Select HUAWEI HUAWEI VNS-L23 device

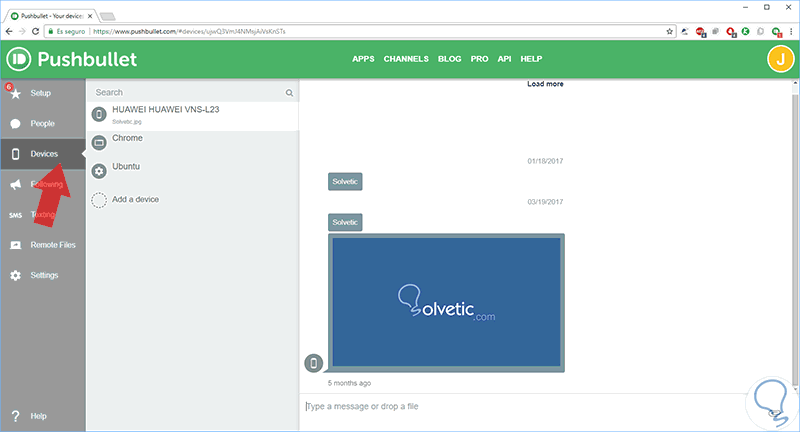193,116
